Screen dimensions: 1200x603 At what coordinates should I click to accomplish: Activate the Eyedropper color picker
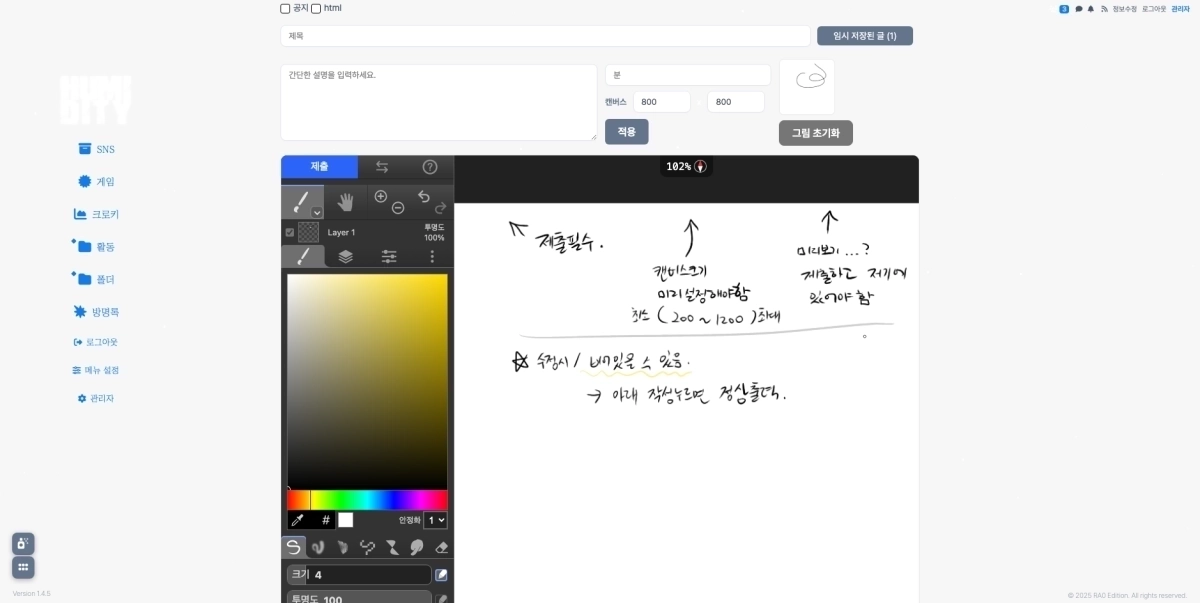298,521
